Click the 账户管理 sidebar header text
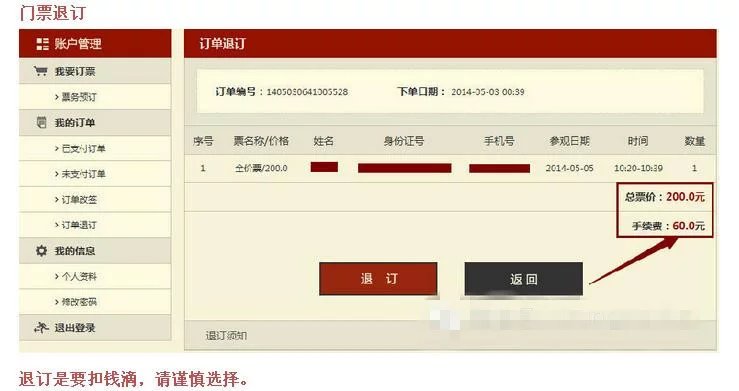 tap(78, 44)
